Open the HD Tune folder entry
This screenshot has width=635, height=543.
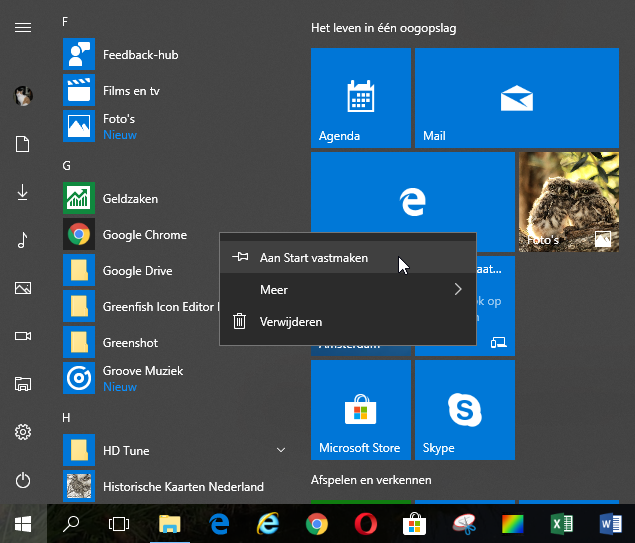click(174, 450)
